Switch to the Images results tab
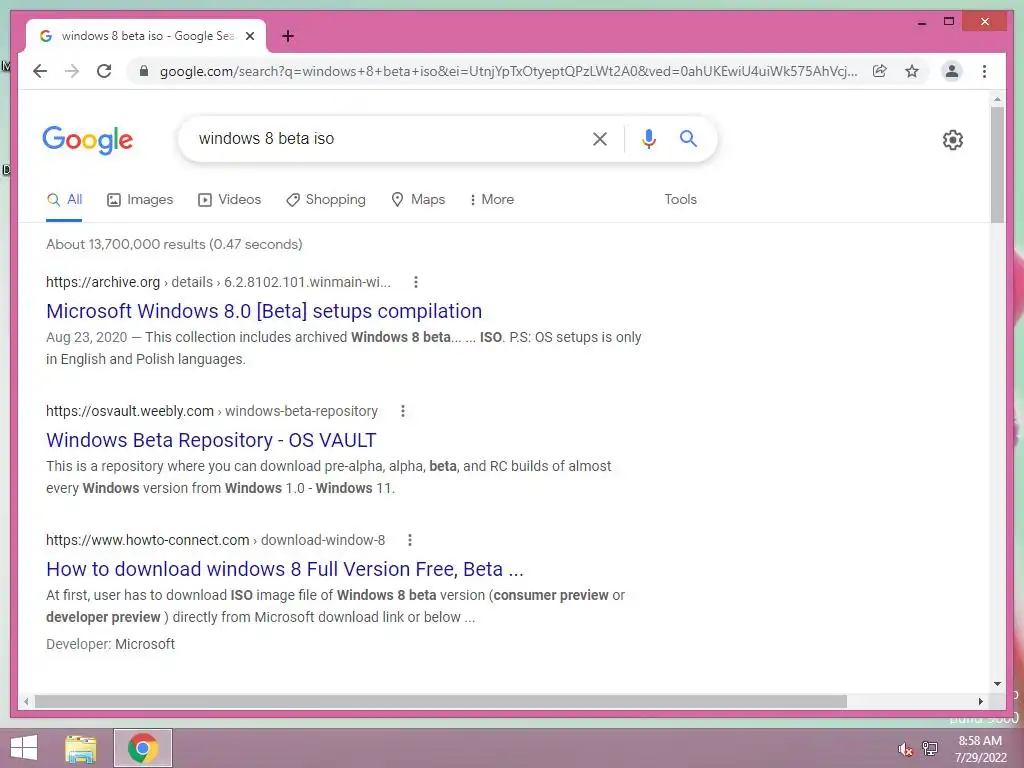The image size is (1024, 768). (x=140, y=199)
